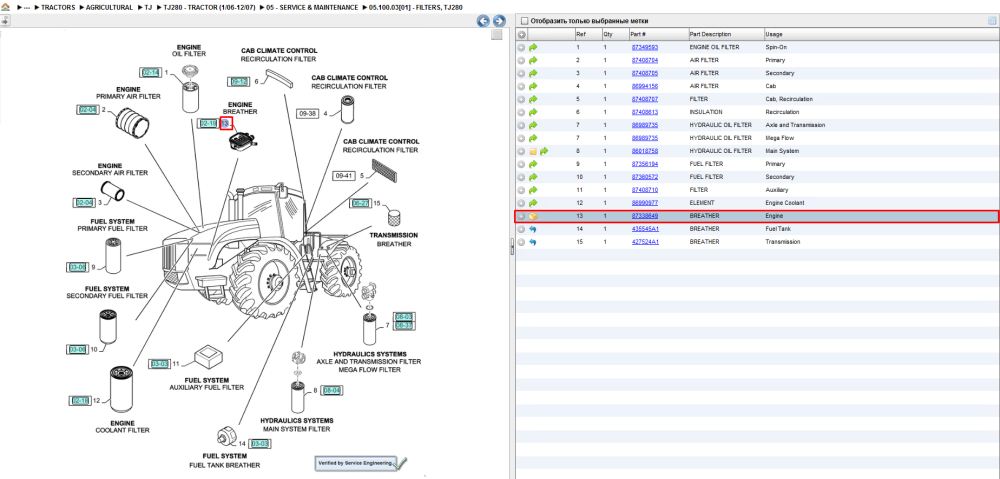Open part number link 86018758
The height and width of the screenshot is (479, 1000).
point(645,151)
